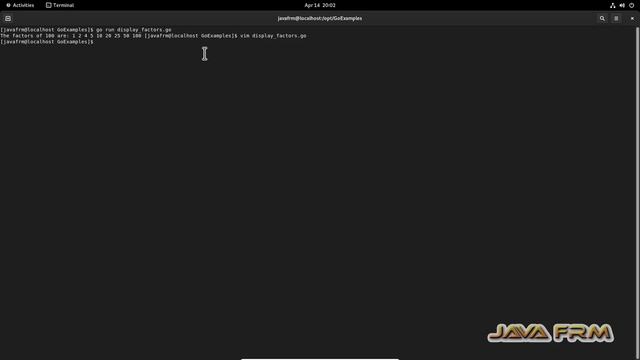The height and width of the screenshot is (360, 640).
Task: Click the 'The factors of 100 are:' output text
Action: (35, 36)
